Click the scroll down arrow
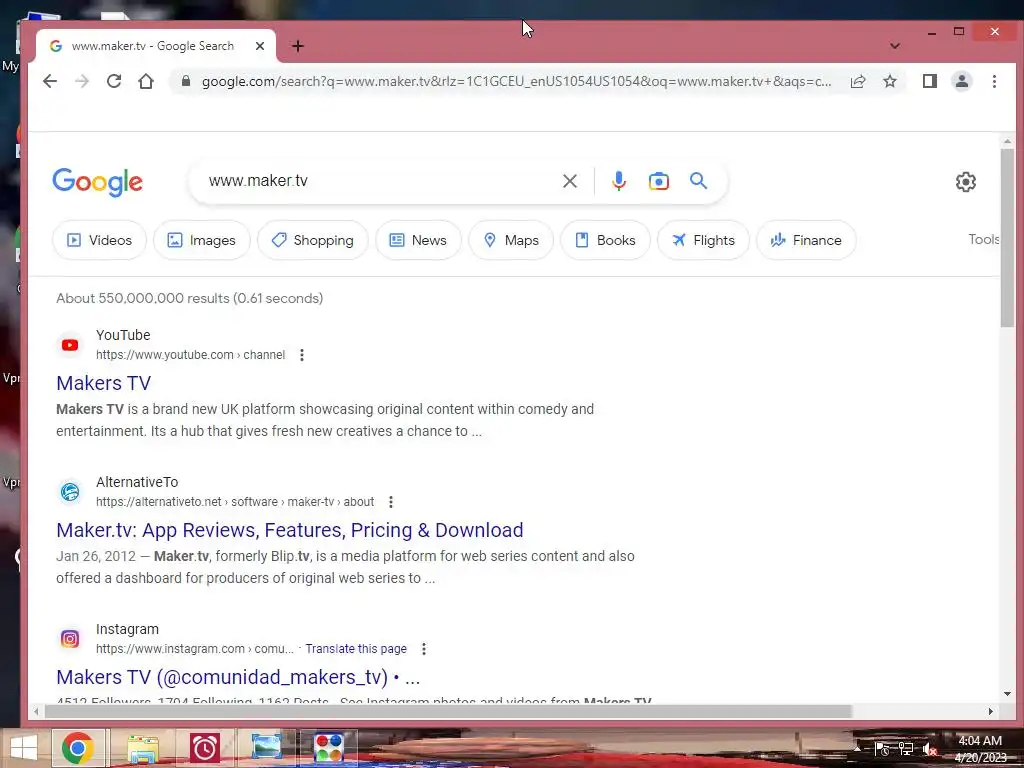The width and height of the screenshot is (1024, 768). (1007, 694)
